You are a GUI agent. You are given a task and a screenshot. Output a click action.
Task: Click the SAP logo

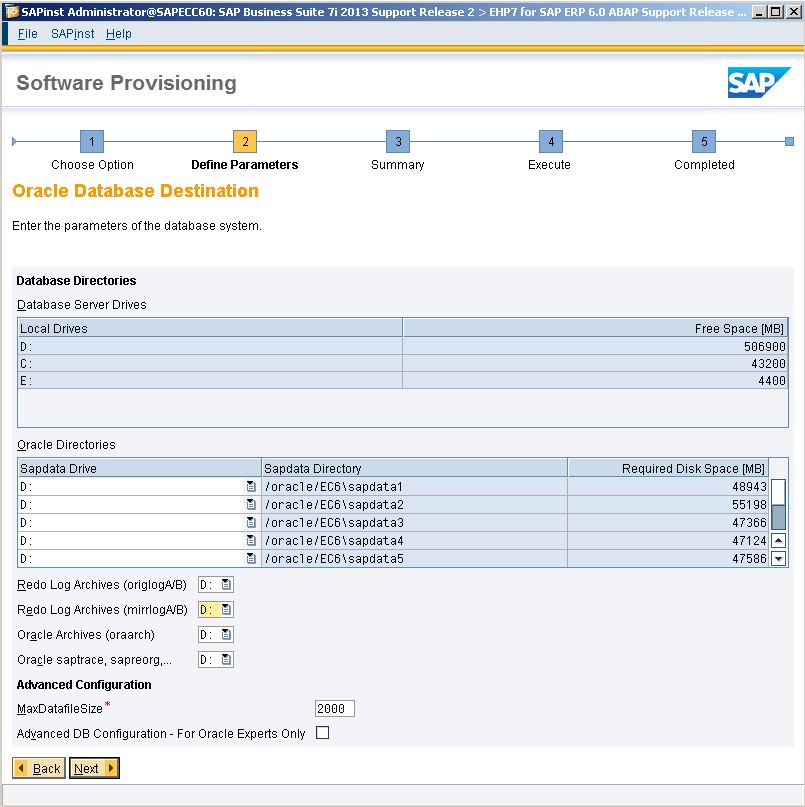pyautogui.click(x=759, y=82)
